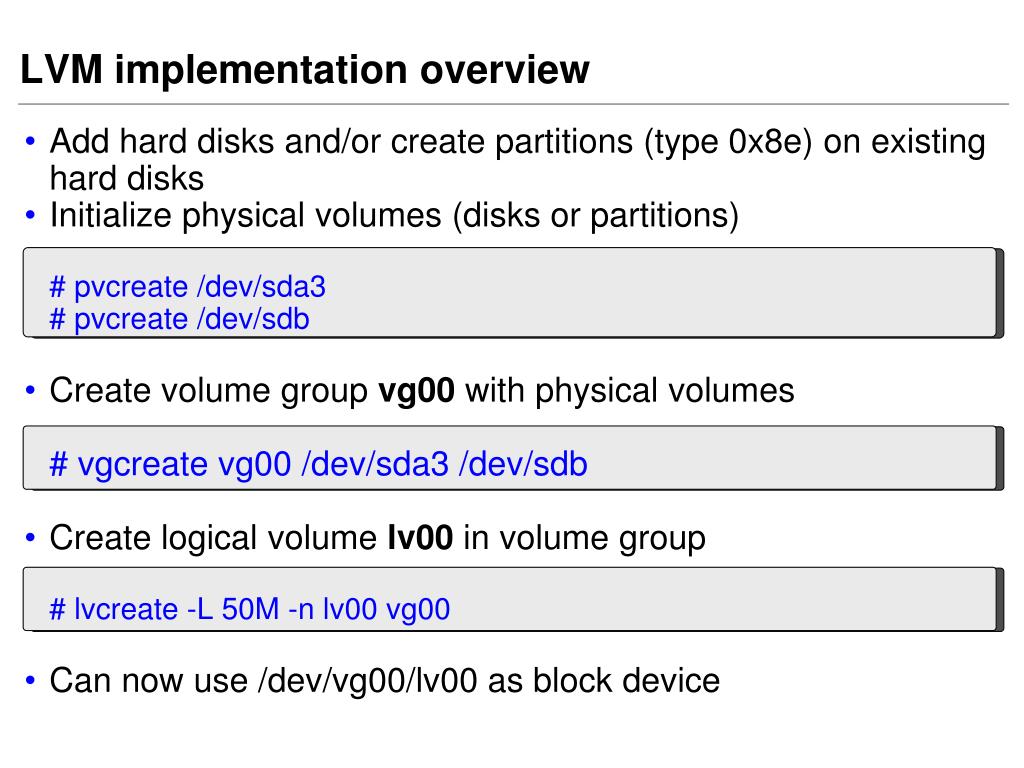Click the blue bullet before Add hard disks
The width and height of the screenshot is (1024, 768).
click(x=30, y=140)
